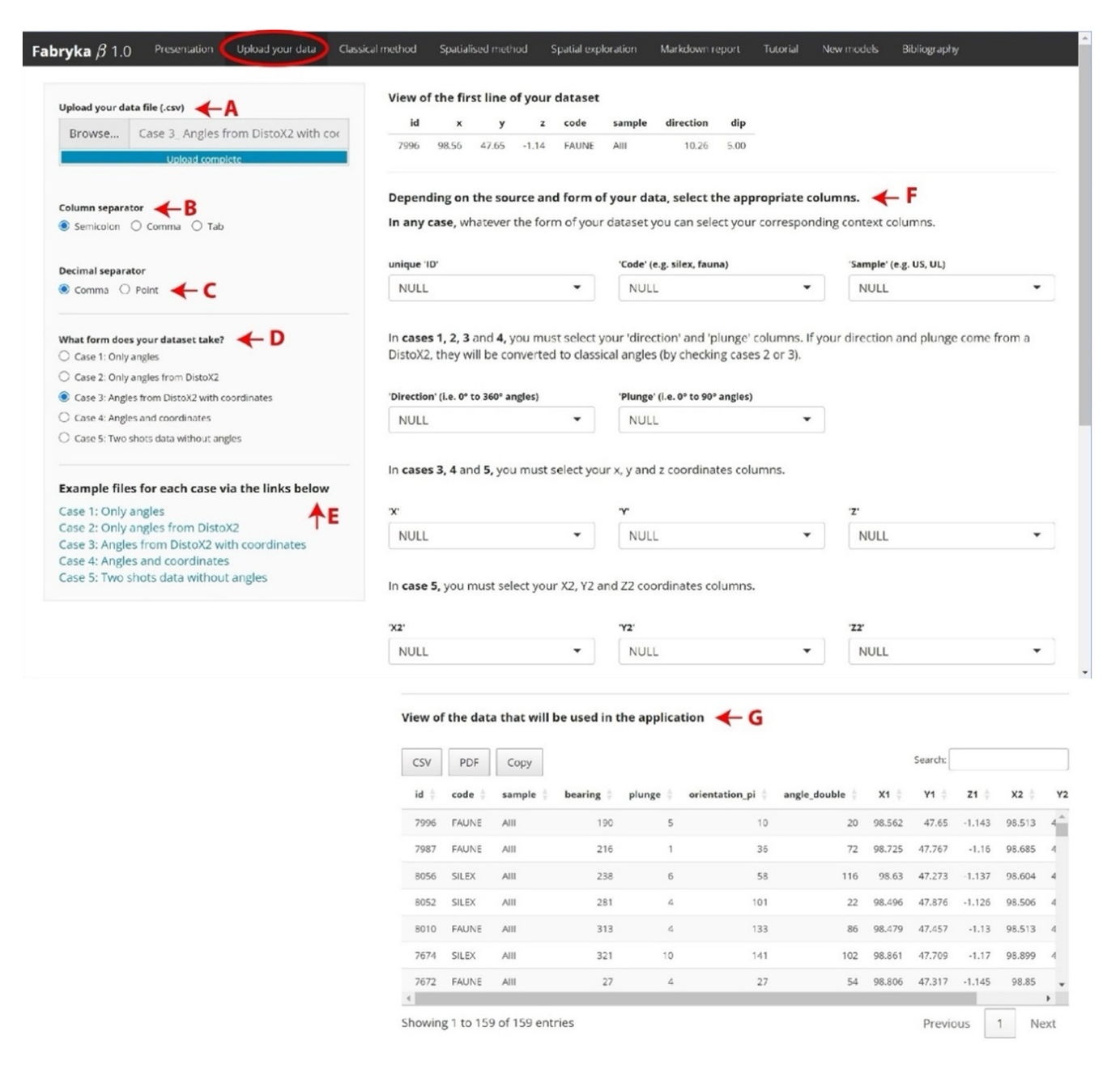Click the Copy table button
1120x1065 pixels.
click(519, 762)
